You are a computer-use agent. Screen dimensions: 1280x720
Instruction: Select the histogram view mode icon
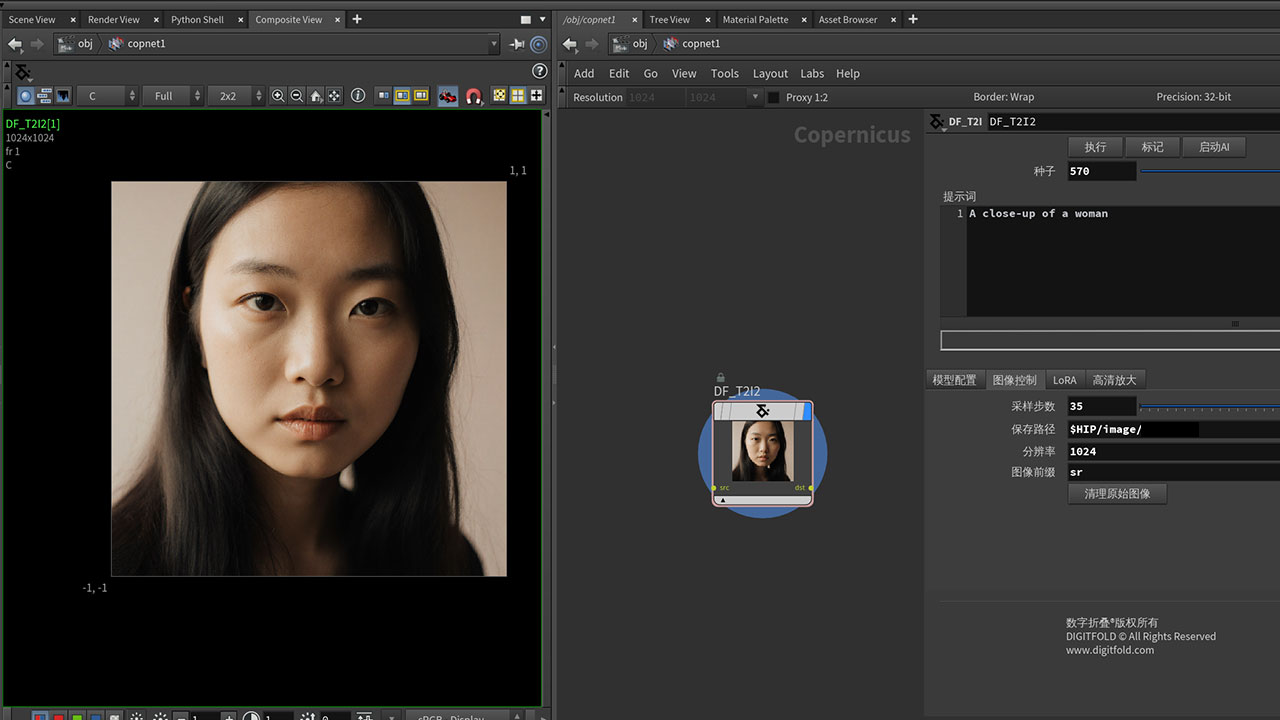[63, 96]
